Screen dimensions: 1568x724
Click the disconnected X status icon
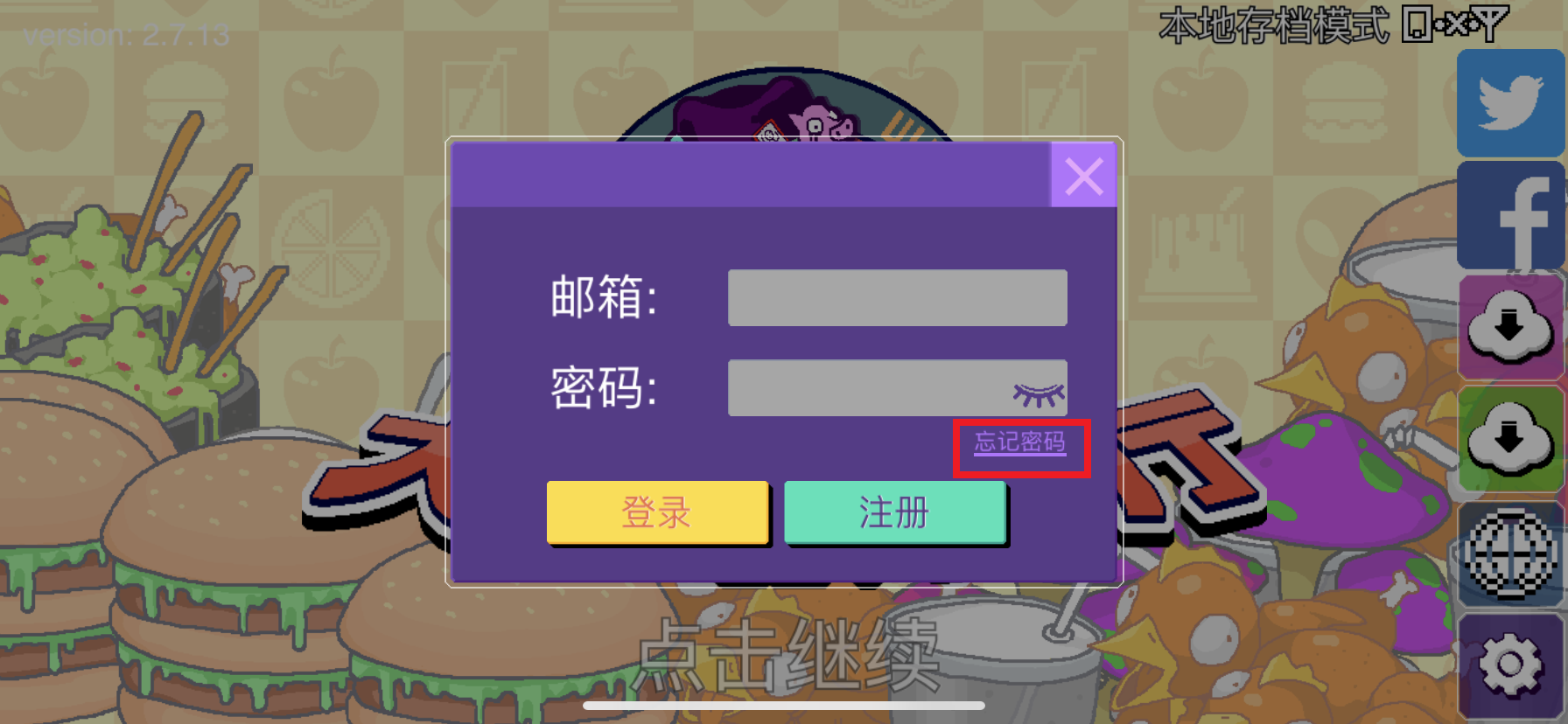tap(1455, 25)
